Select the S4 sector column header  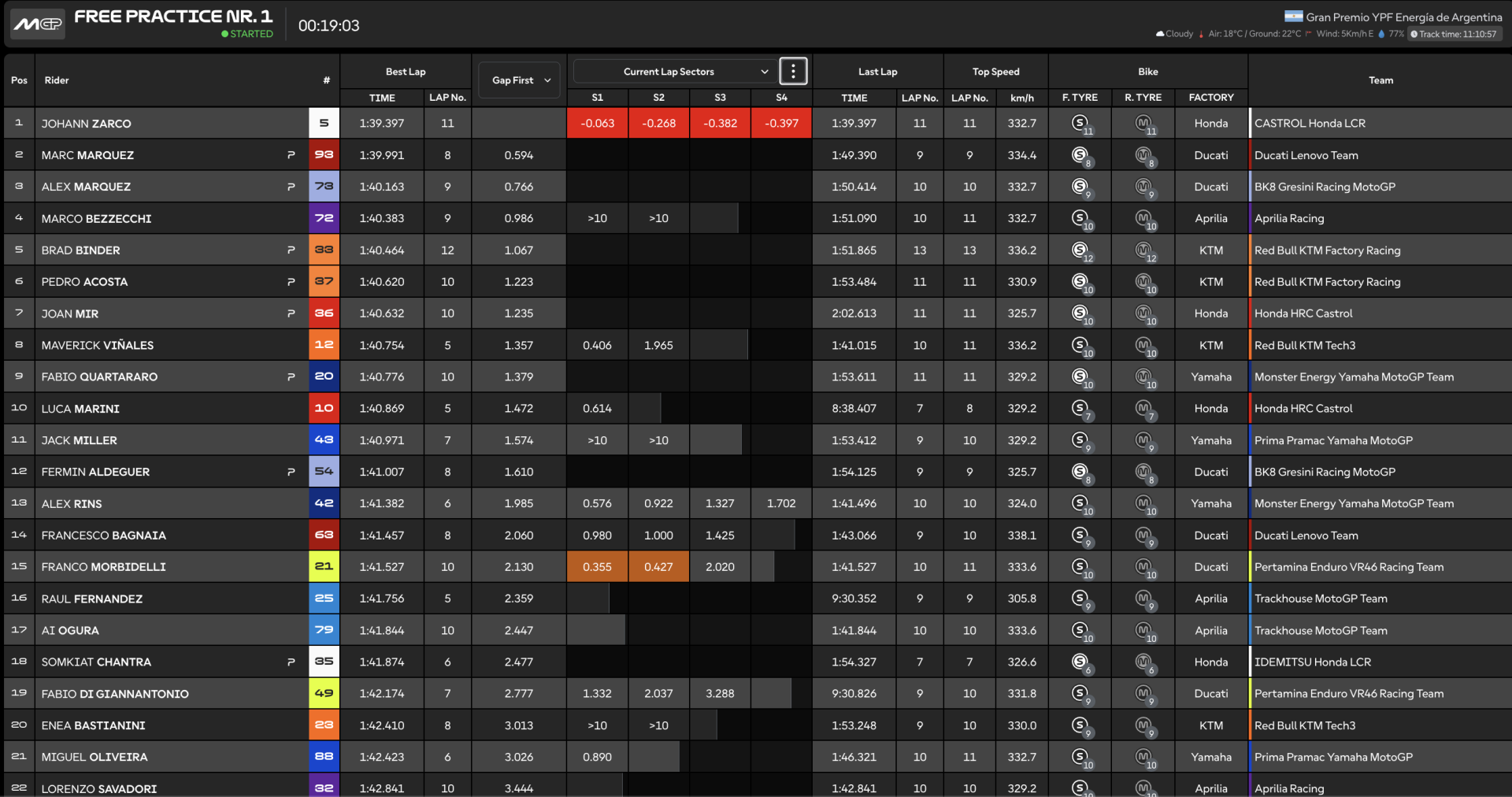pyautogui.click(x=781, y=98)
